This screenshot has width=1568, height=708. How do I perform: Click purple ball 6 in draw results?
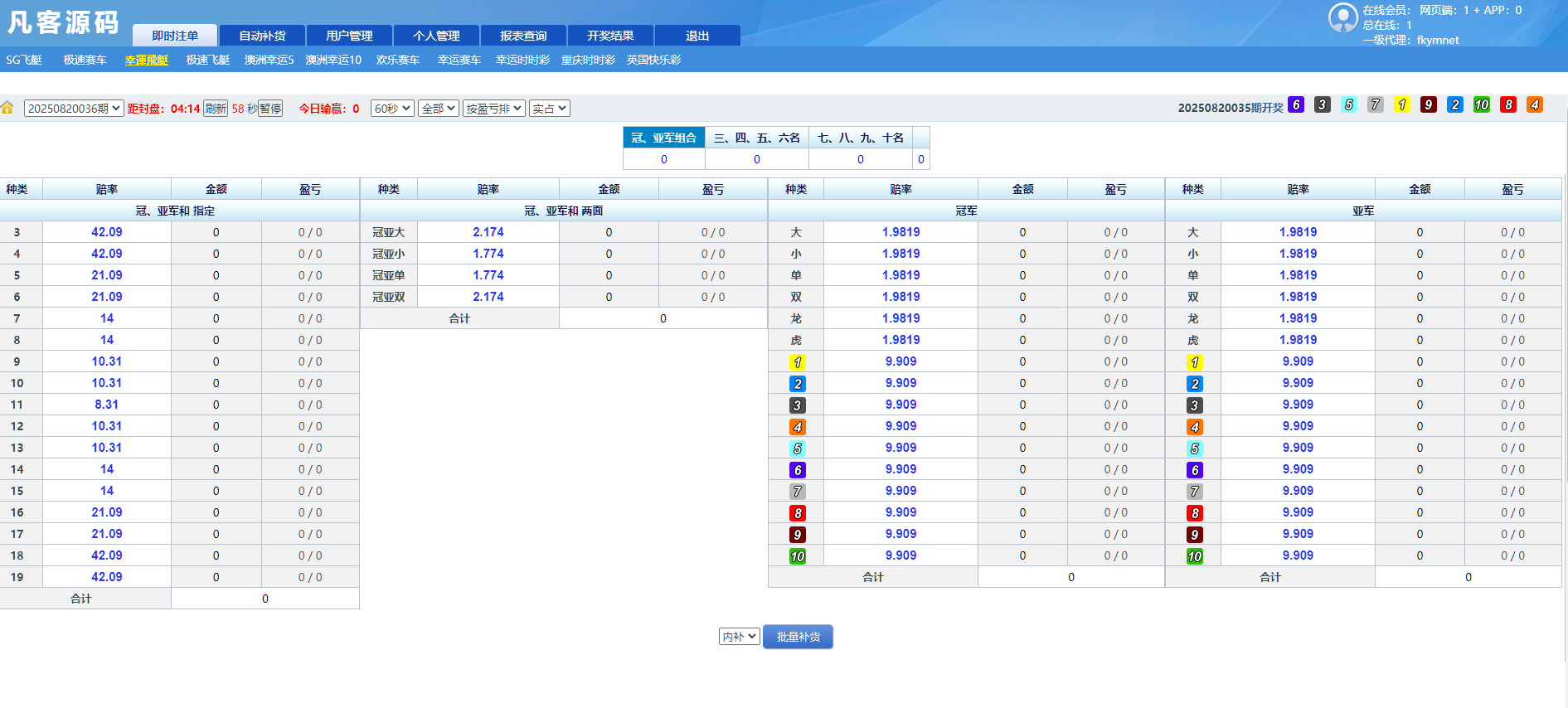[x=1296, y=104]
